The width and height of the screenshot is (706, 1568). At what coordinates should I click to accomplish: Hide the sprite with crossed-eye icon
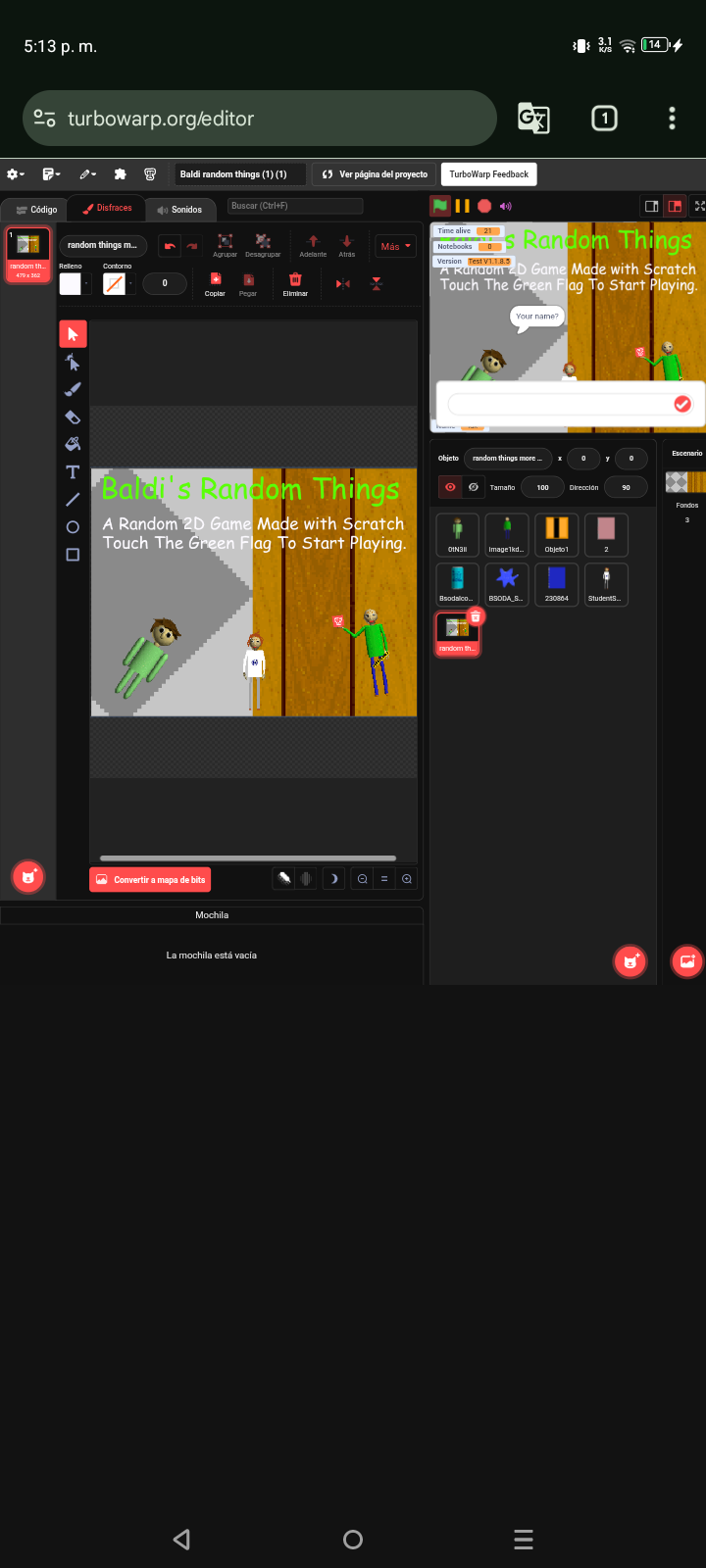click(474, 487)
